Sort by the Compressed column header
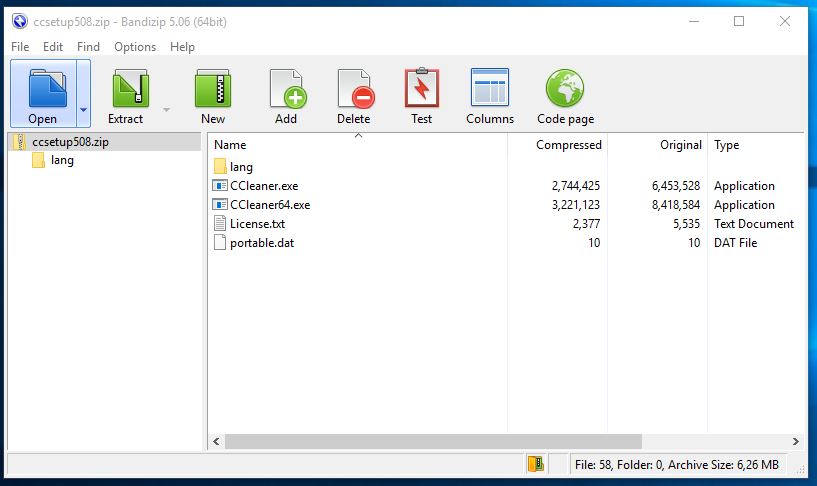This screenshot has height=486, width=817. (558, 145)
